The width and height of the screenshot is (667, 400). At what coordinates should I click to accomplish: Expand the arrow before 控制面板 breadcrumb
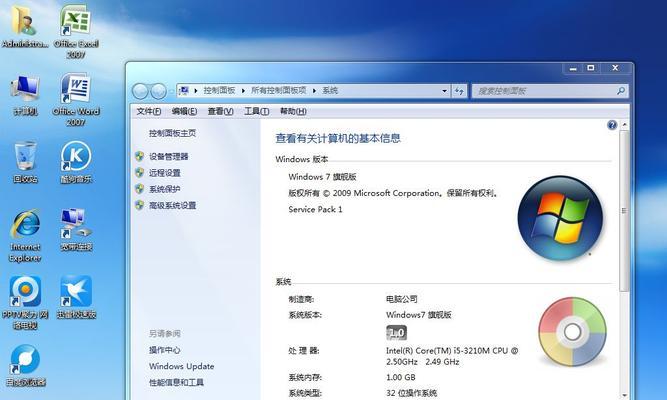196,91
